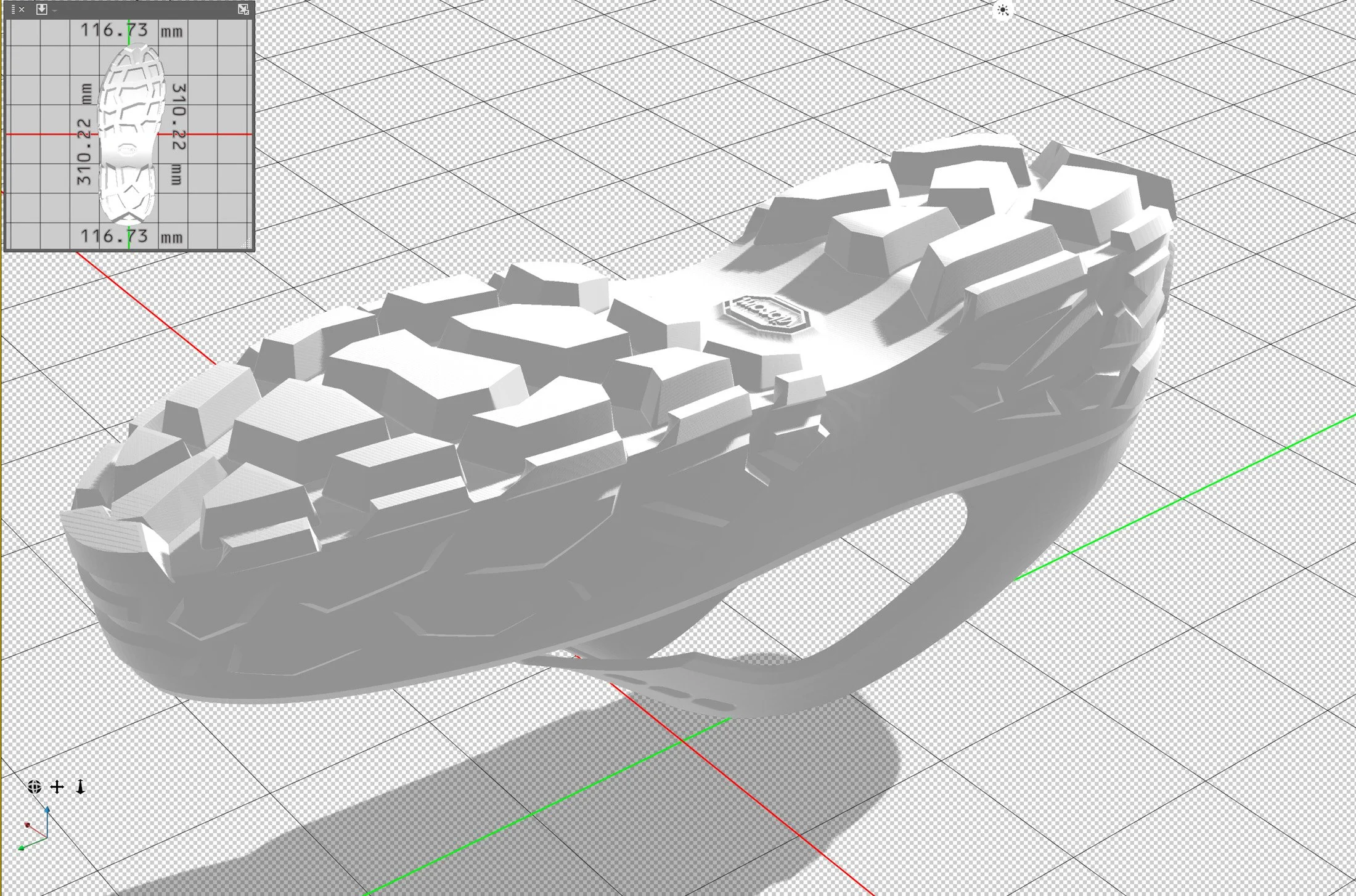The width and height of the screenshot is (1356, 896).
Task: Click the orbit/rotate view globe icon
Action: coord(35,787)
